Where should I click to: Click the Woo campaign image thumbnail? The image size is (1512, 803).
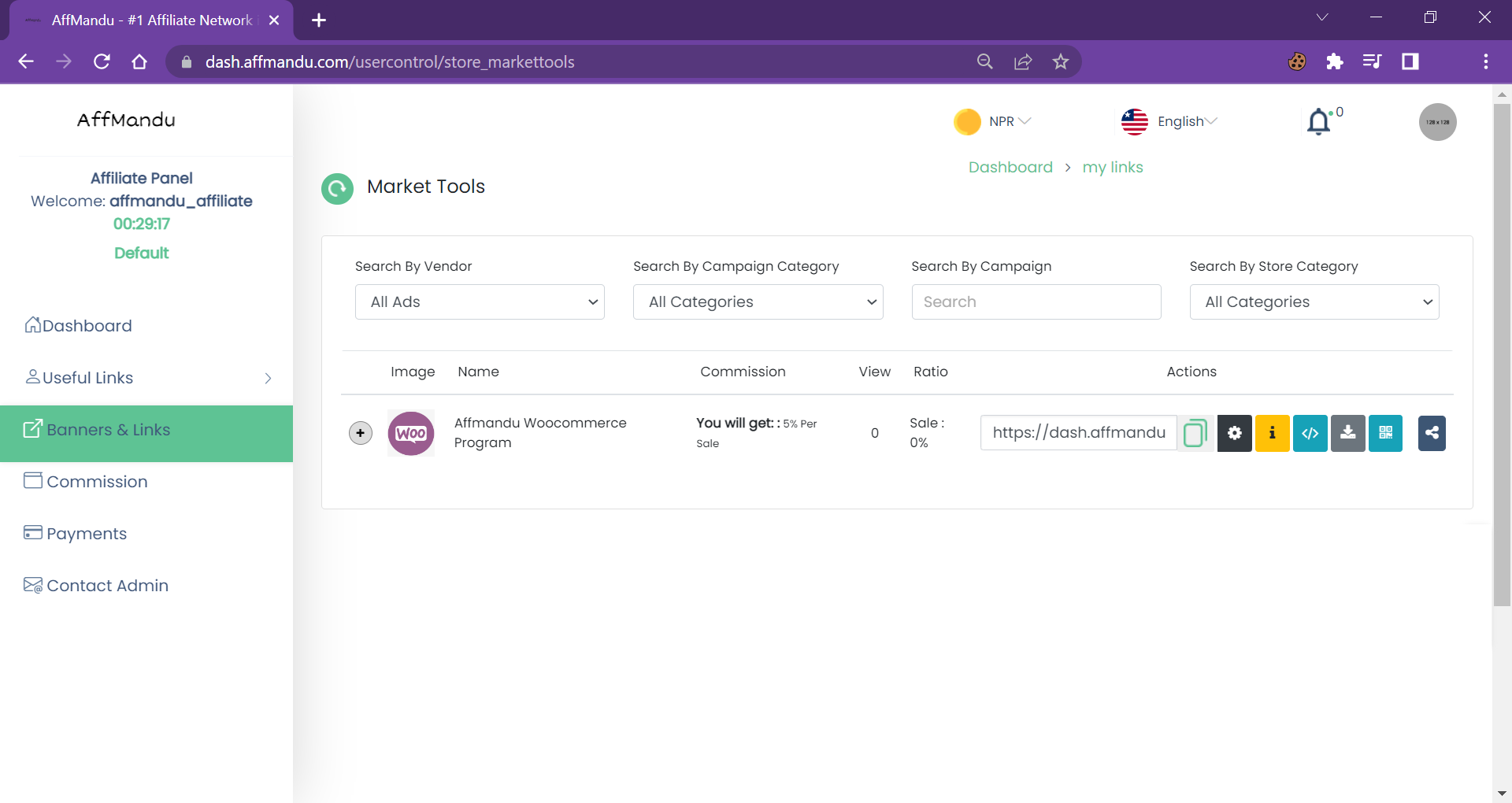coord(411,433)
